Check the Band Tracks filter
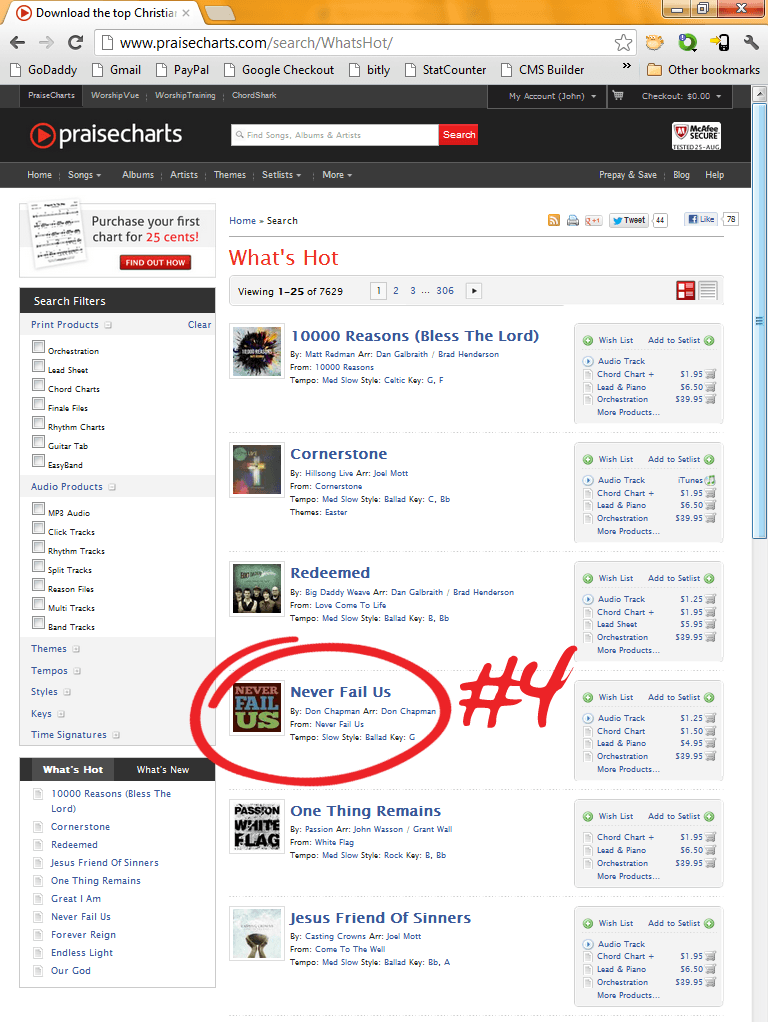 pos(38,622)
